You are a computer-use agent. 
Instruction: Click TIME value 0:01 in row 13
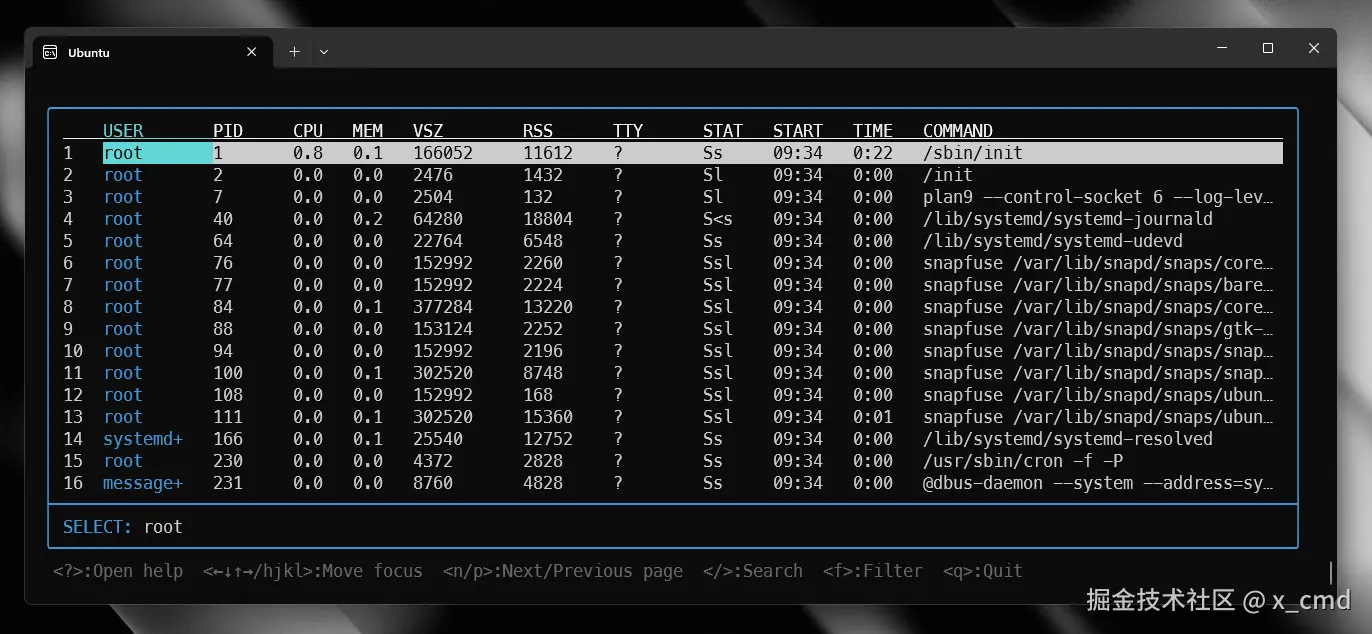(x=873, y=417)
